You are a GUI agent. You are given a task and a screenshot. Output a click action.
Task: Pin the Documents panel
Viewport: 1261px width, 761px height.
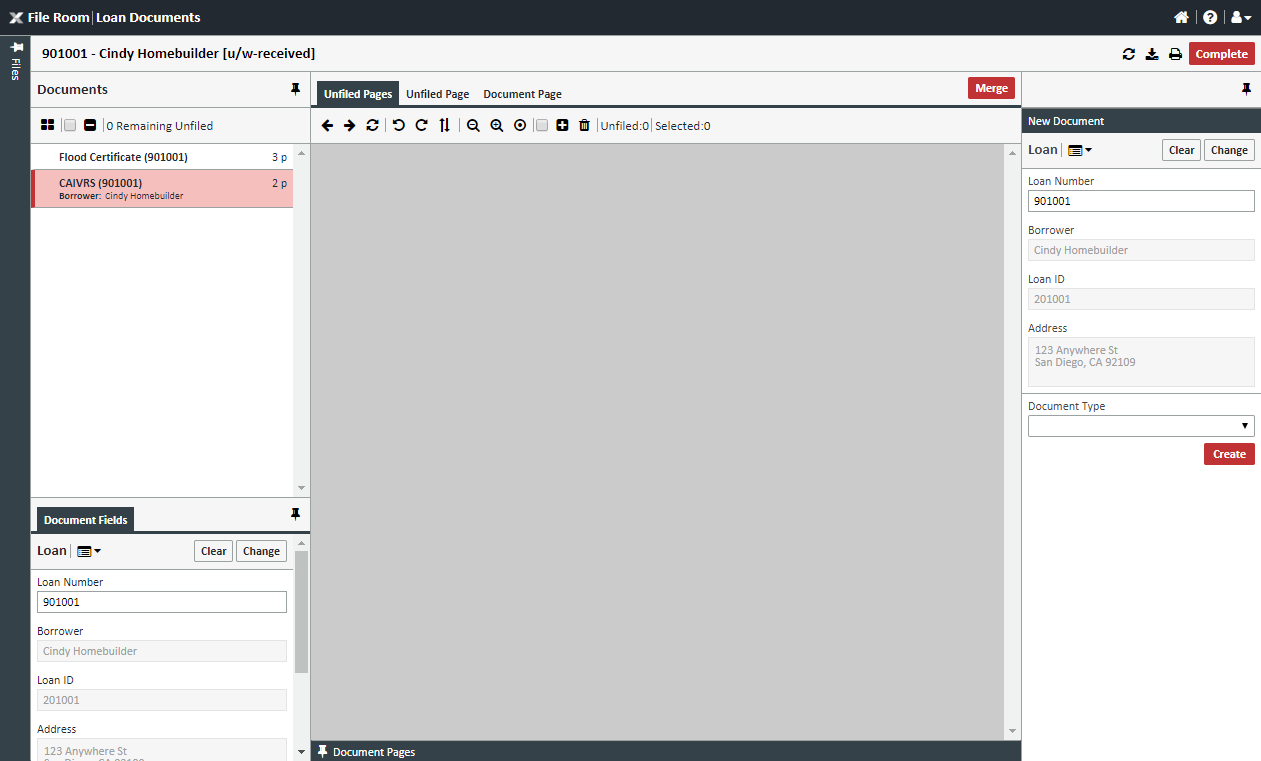click(295, 89)
